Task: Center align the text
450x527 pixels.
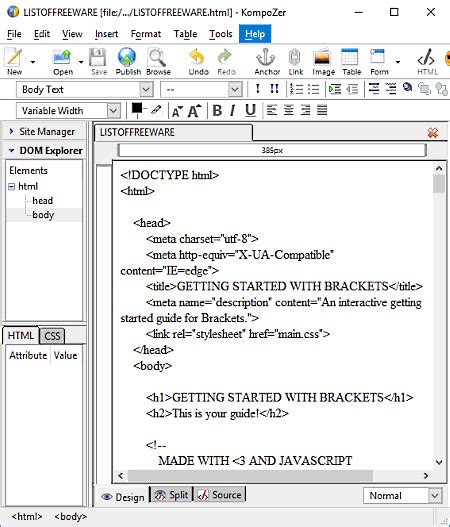Action: (289, 110)
